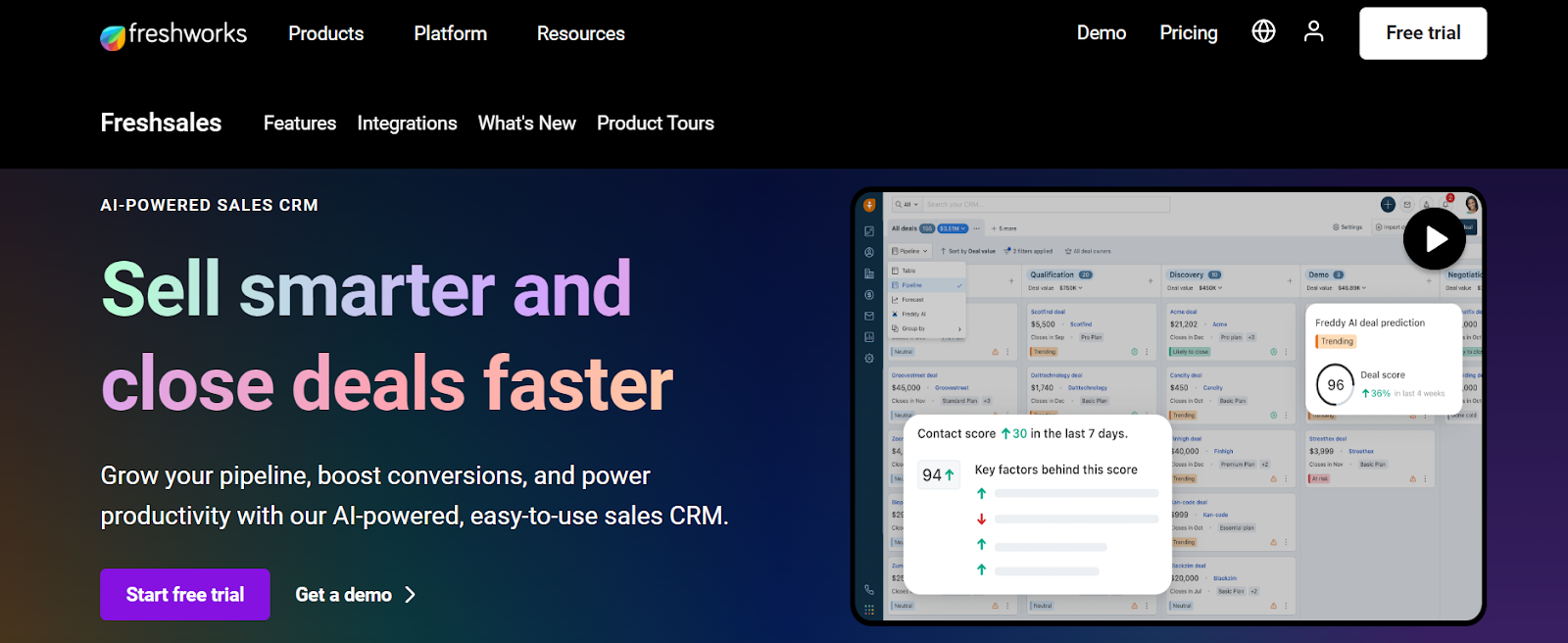Play the product video
Viewport: 1568px width, 643px height.
coord(1434,238)
